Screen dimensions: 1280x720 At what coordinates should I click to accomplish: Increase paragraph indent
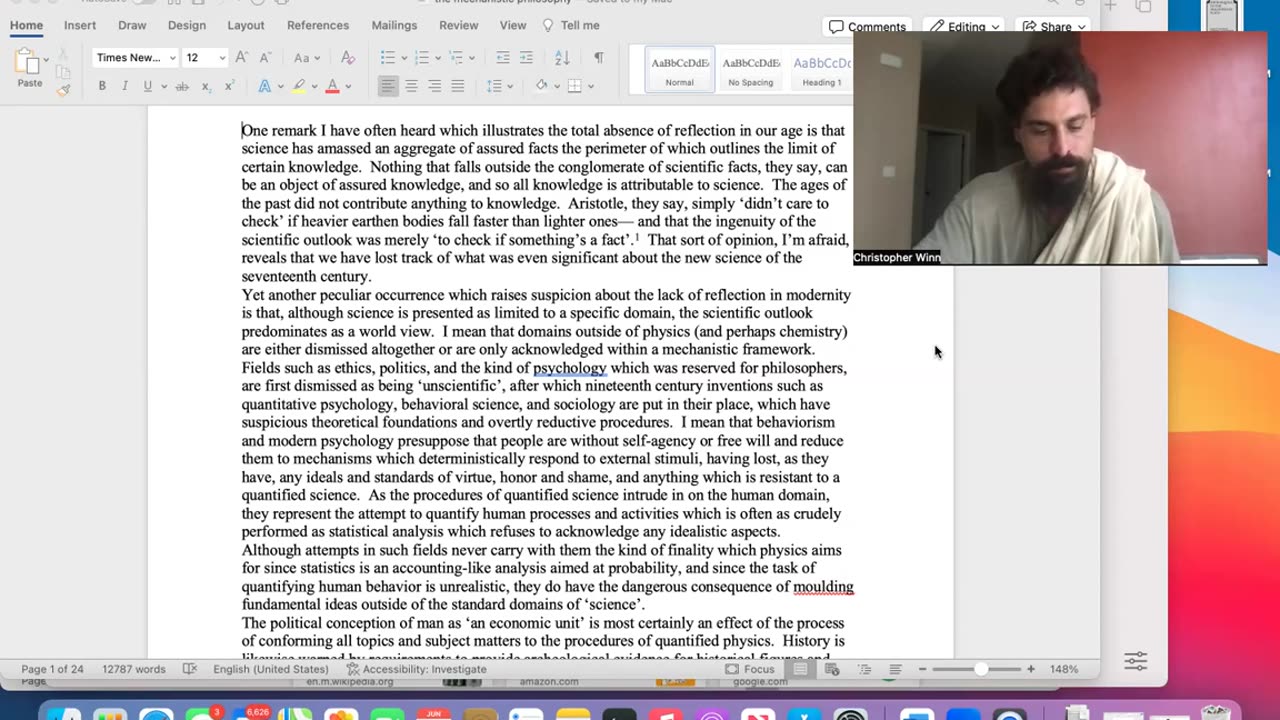coord(527,58)
